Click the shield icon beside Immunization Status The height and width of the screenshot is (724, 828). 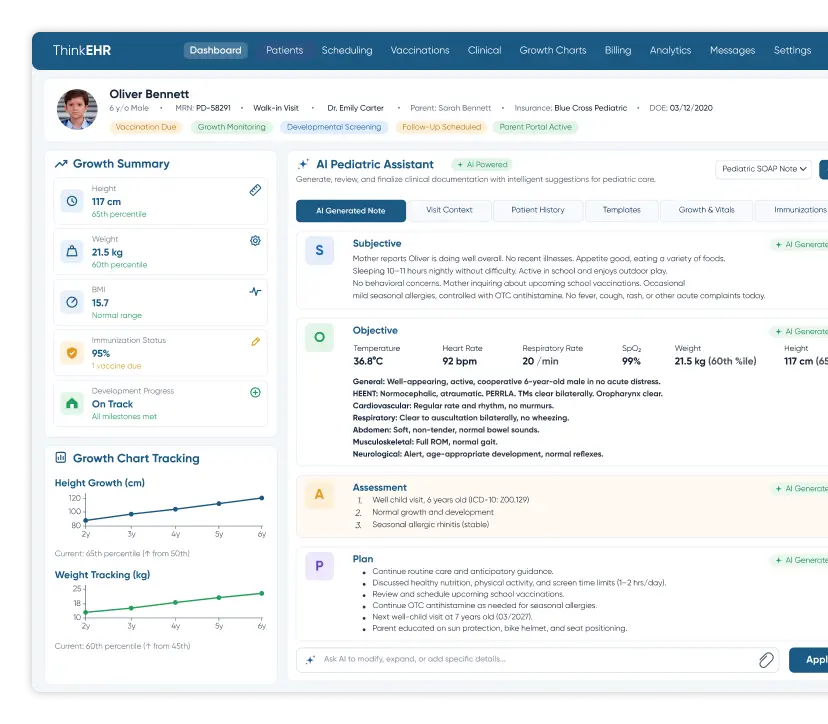click(x=72, y=353)
